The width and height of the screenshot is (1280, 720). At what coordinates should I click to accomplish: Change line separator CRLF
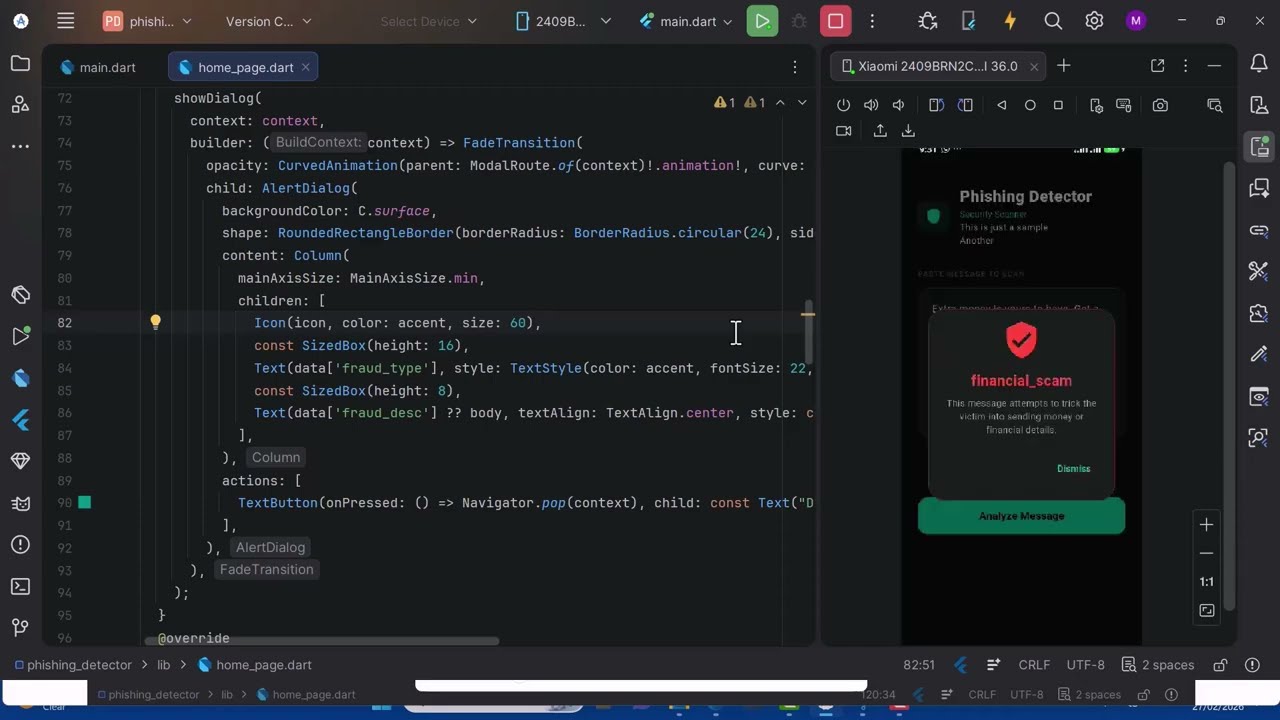[x=1034, y=665]
